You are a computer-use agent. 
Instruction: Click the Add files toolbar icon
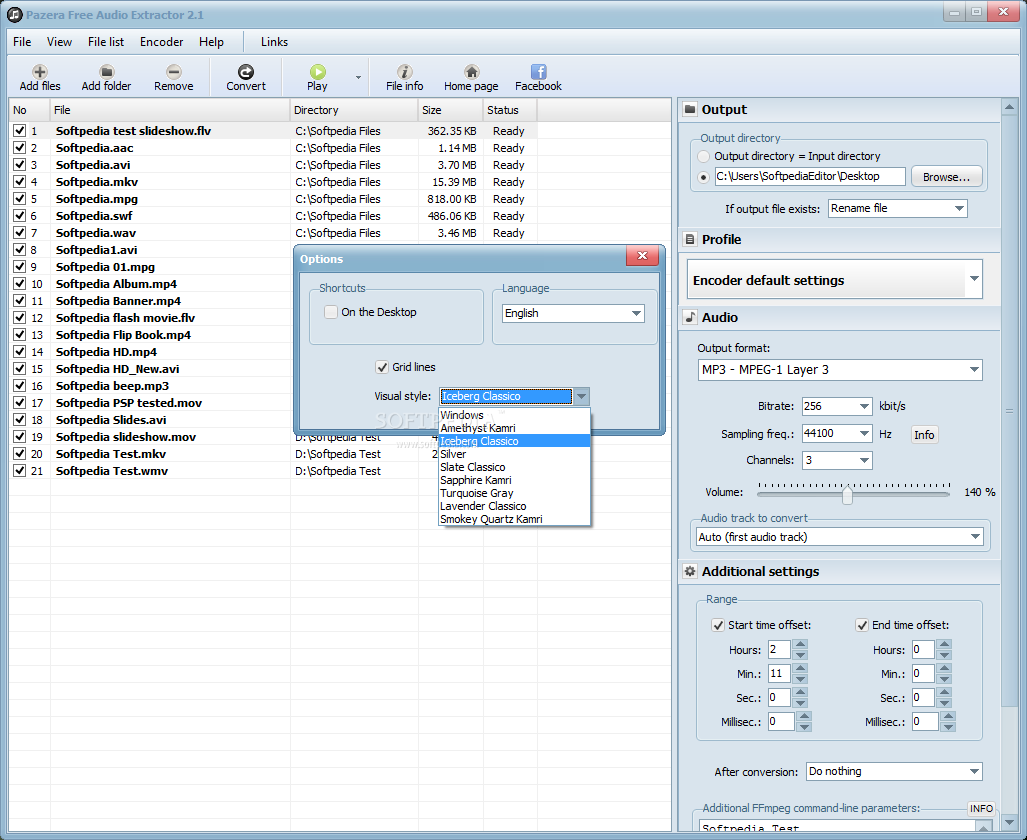[x=40, y=71]
